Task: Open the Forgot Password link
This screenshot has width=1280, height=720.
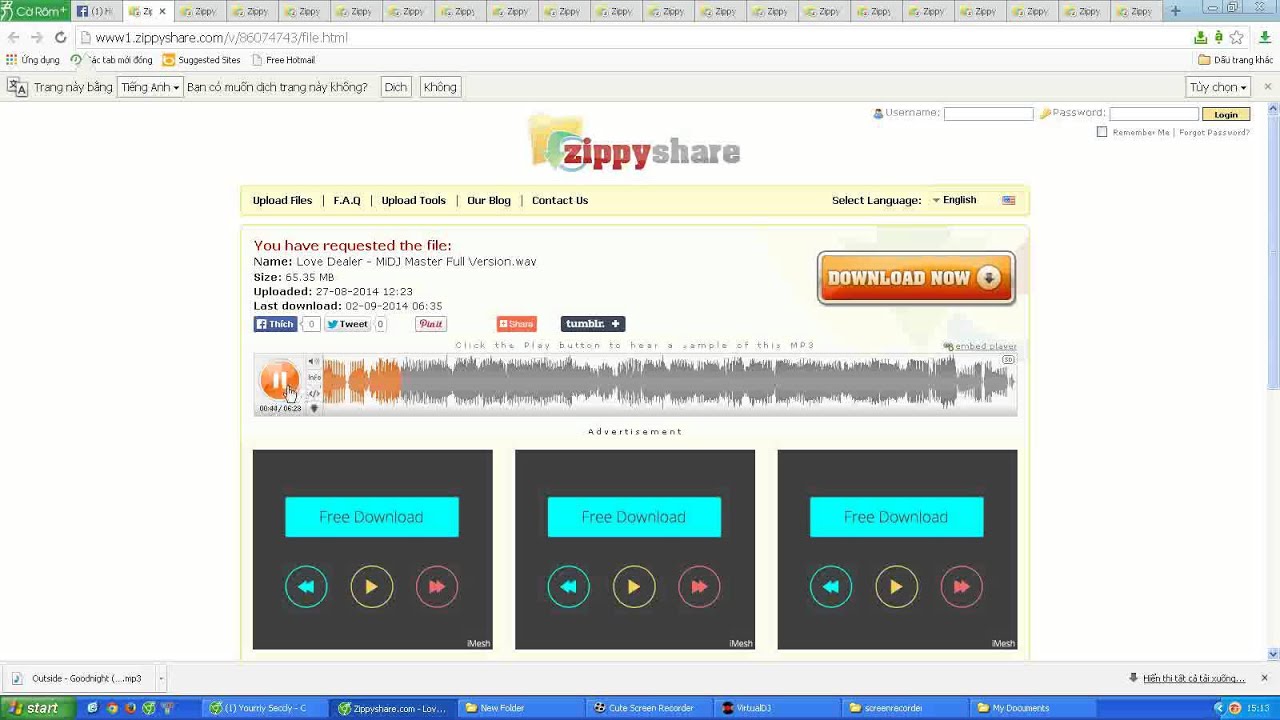Action: click(1214, 132)
